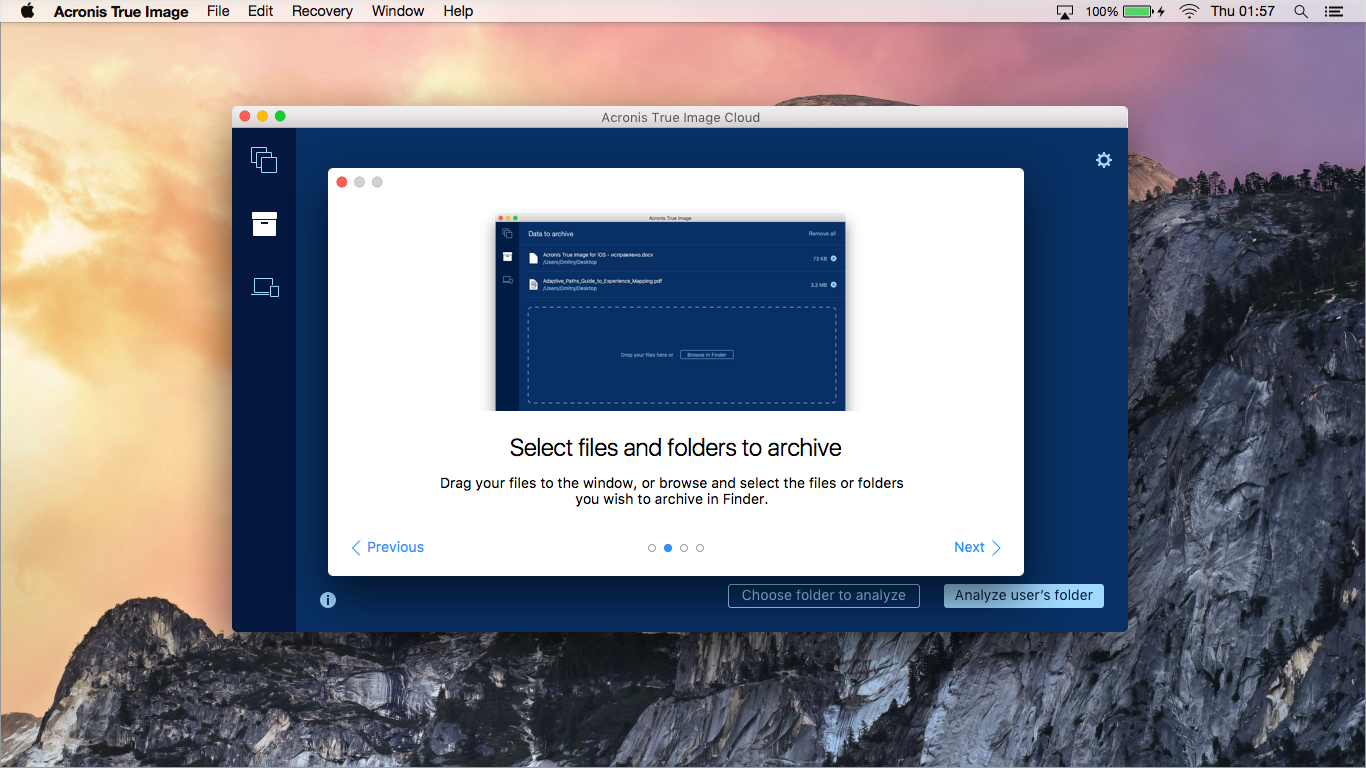Click Choose folder to analyze button
The image size is (1366, 768).
pyautogui.click(x=824, y=595)
